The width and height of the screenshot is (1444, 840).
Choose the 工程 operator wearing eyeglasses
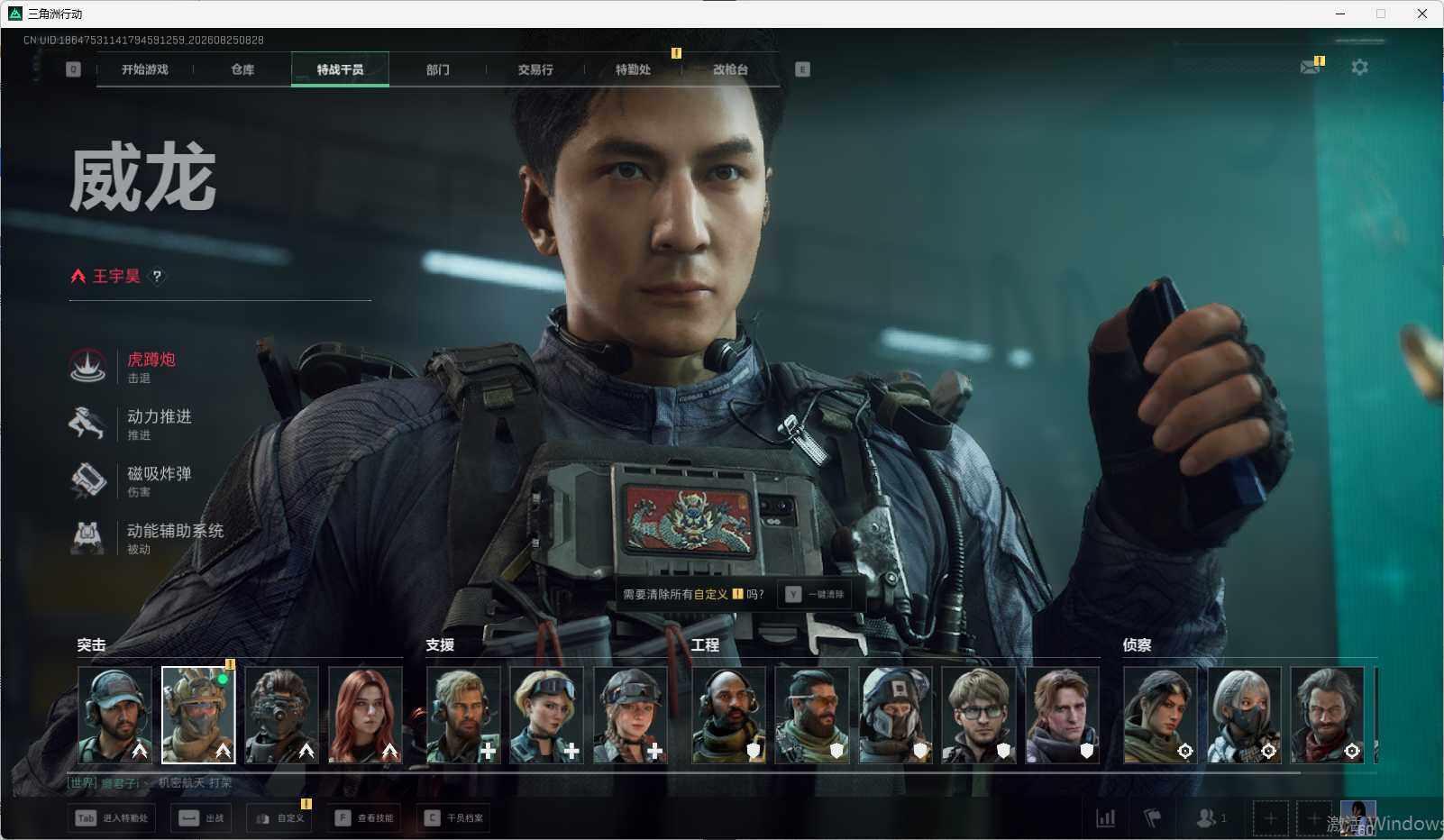[x=978, y=715]
